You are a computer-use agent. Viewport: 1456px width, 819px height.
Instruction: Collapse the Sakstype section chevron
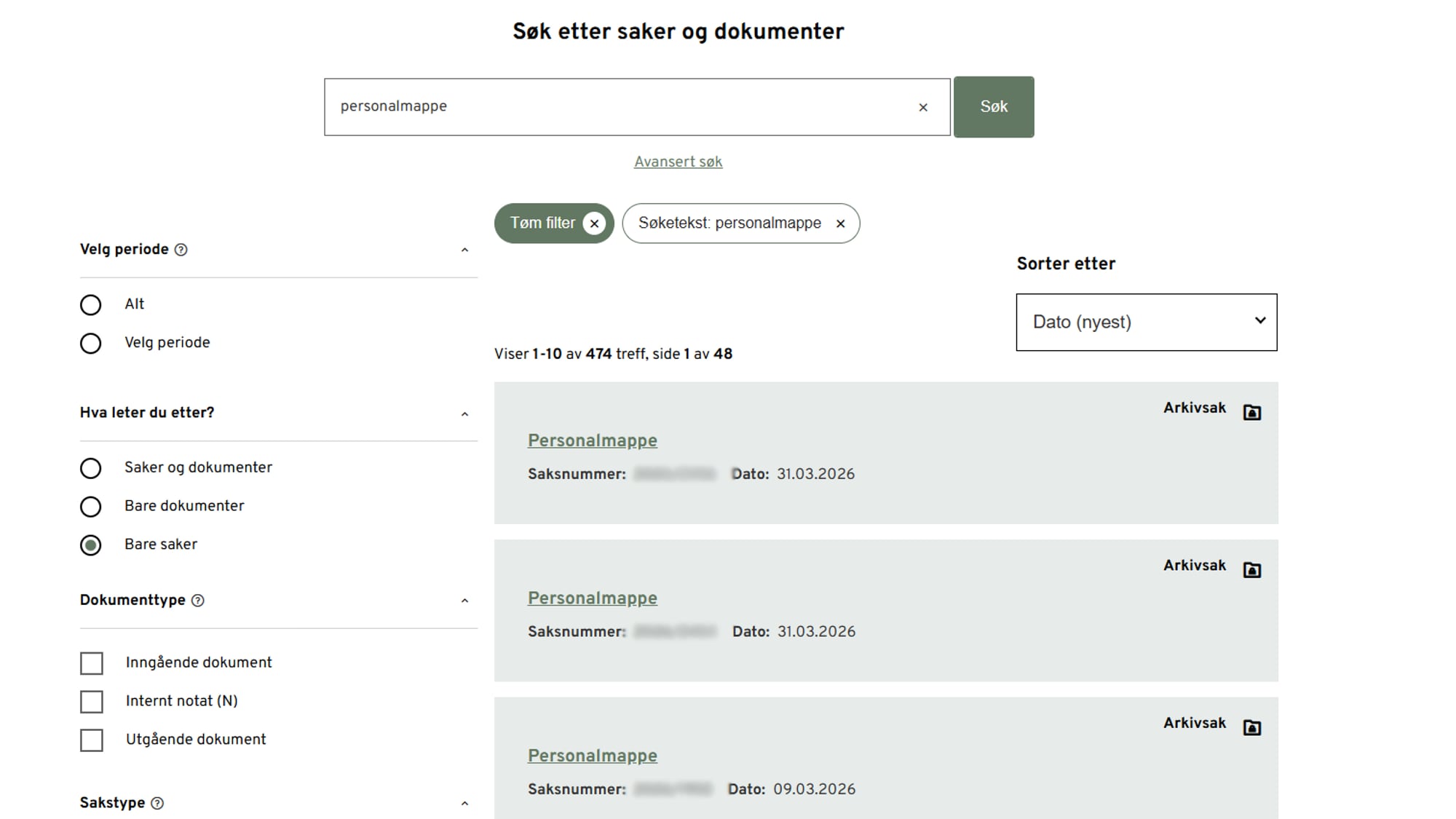(464, 804)
